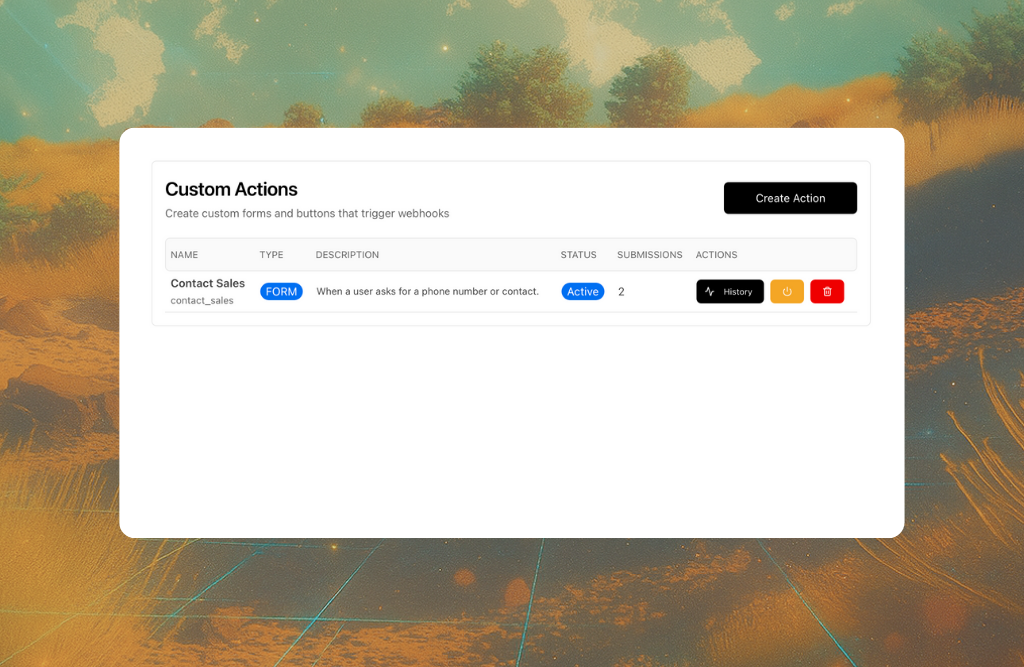Screen dimensions: 1024x667
Task: Click the ACTIONS column header
Action: [x=716, y=255]
